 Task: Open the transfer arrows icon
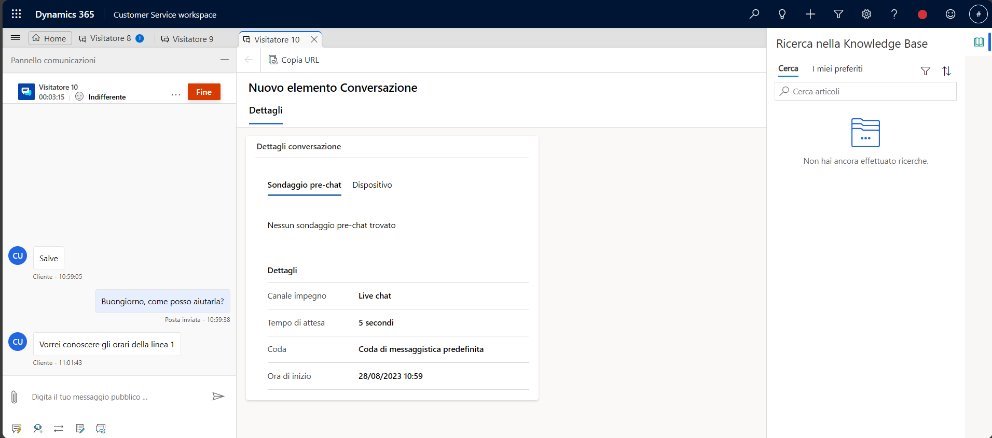59,429
